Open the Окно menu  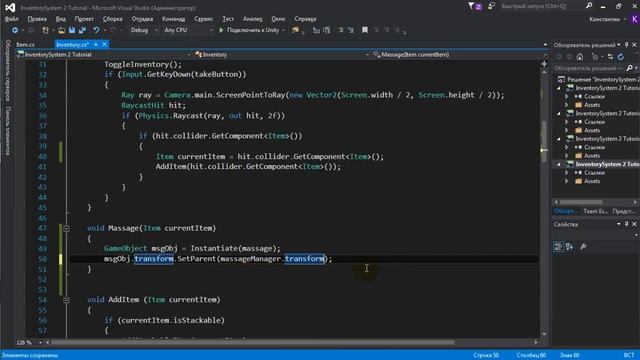tap(278, 19)
